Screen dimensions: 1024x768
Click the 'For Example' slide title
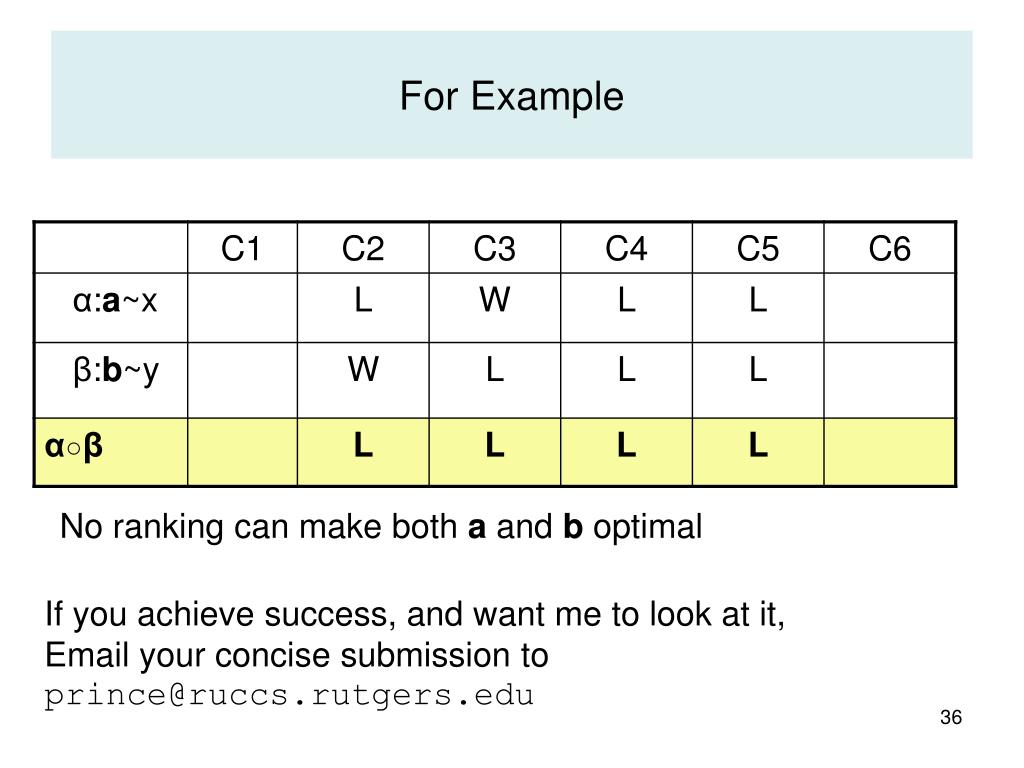tap(511, 96)
